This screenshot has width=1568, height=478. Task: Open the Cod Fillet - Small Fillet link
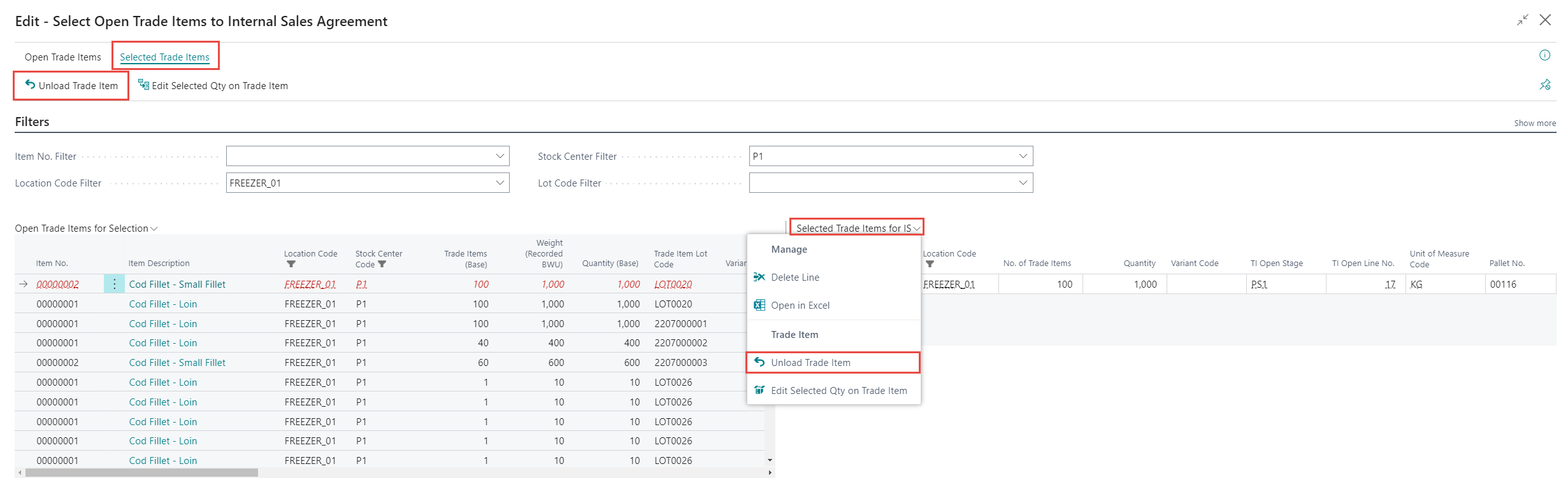tap(177, 285)
